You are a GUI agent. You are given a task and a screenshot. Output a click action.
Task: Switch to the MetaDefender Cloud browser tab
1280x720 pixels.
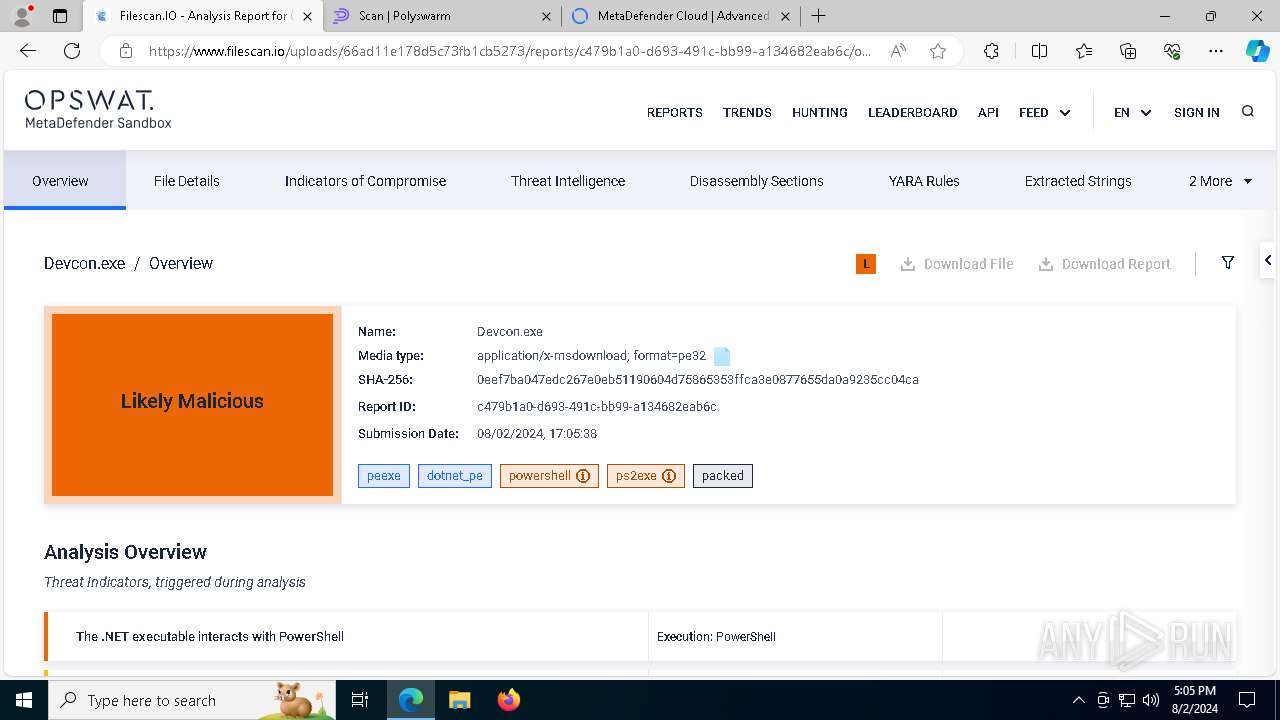point(680,16)
